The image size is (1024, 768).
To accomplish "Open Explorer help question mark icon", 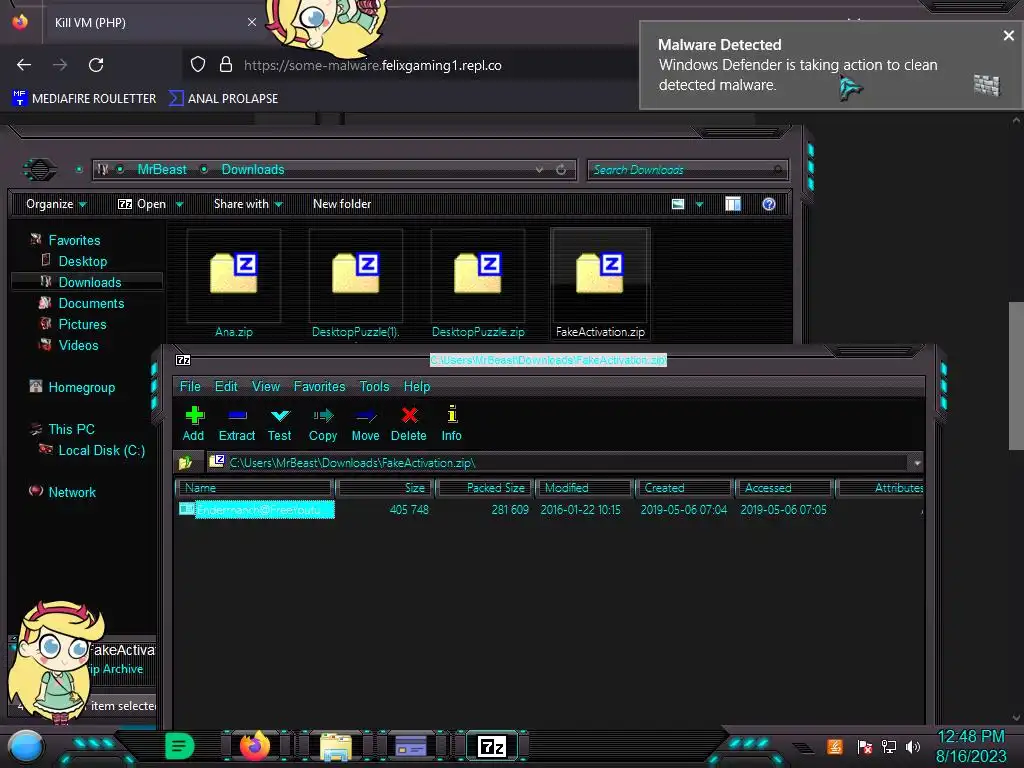I will click(x=769, y=204).
